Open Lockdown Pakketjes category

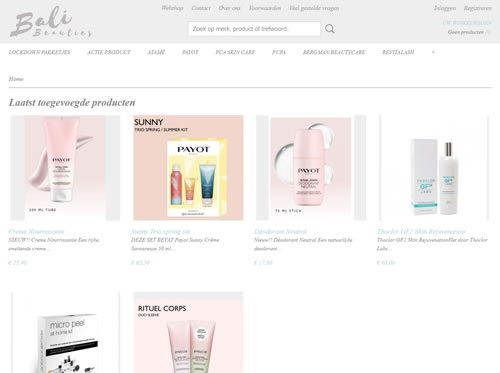(40, 52)
